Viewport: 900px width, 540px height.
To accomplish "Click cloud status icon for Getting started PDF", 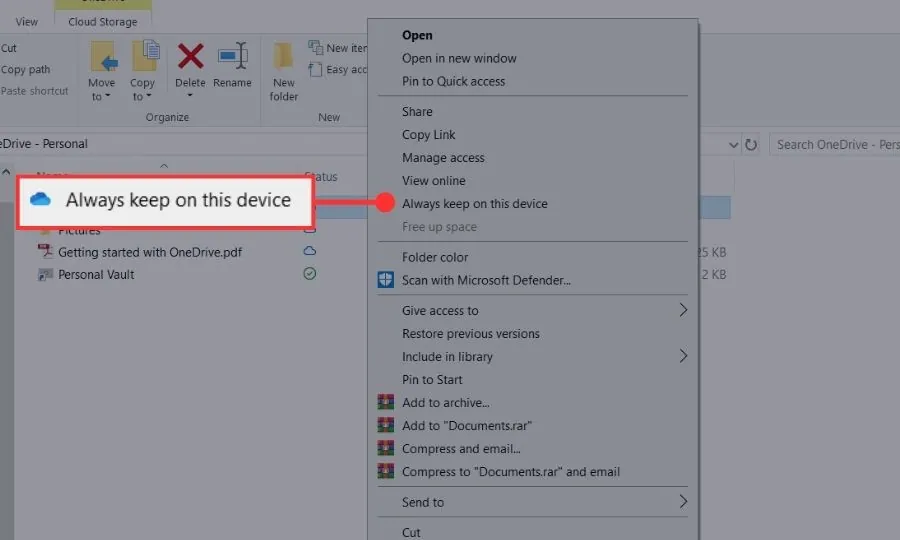I will 309,251.
